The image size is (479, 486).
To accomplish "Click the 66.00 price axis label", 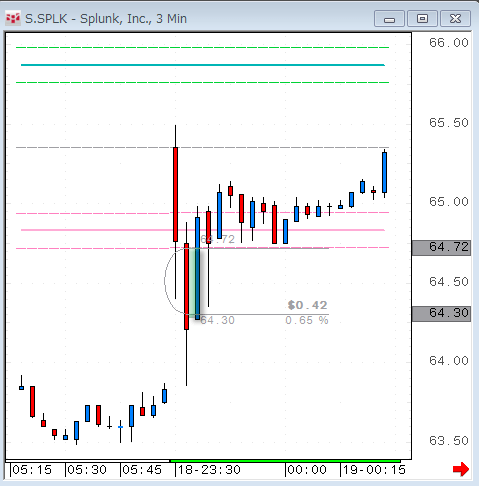I will point(449,43).
